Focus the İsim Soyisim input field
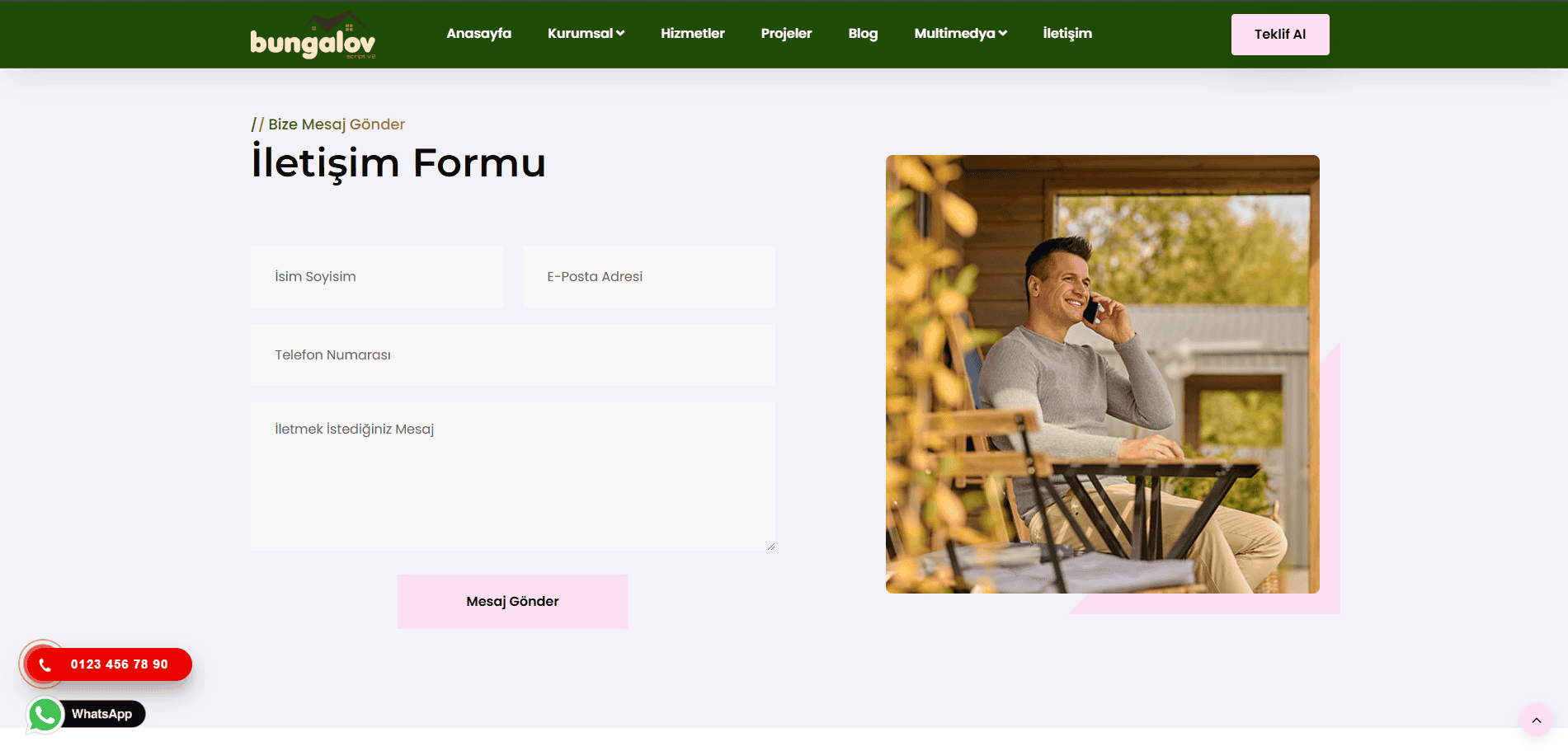Screen dimensions: 1568x751 [x=377, y=277]
